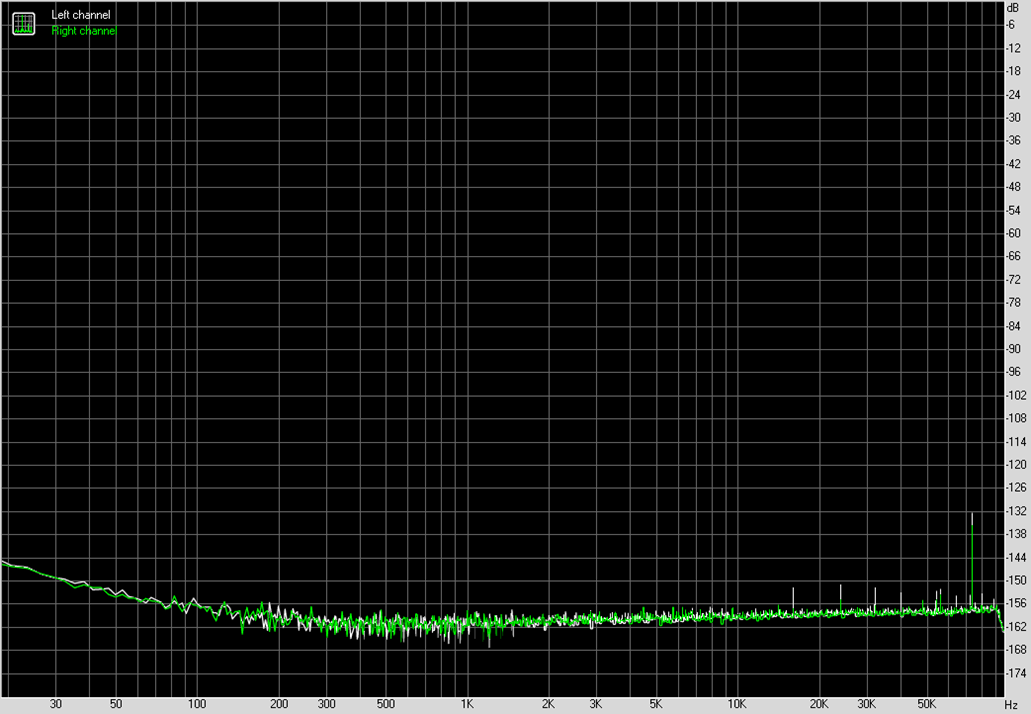Click the -60 dB axis label

[1013, 233]
